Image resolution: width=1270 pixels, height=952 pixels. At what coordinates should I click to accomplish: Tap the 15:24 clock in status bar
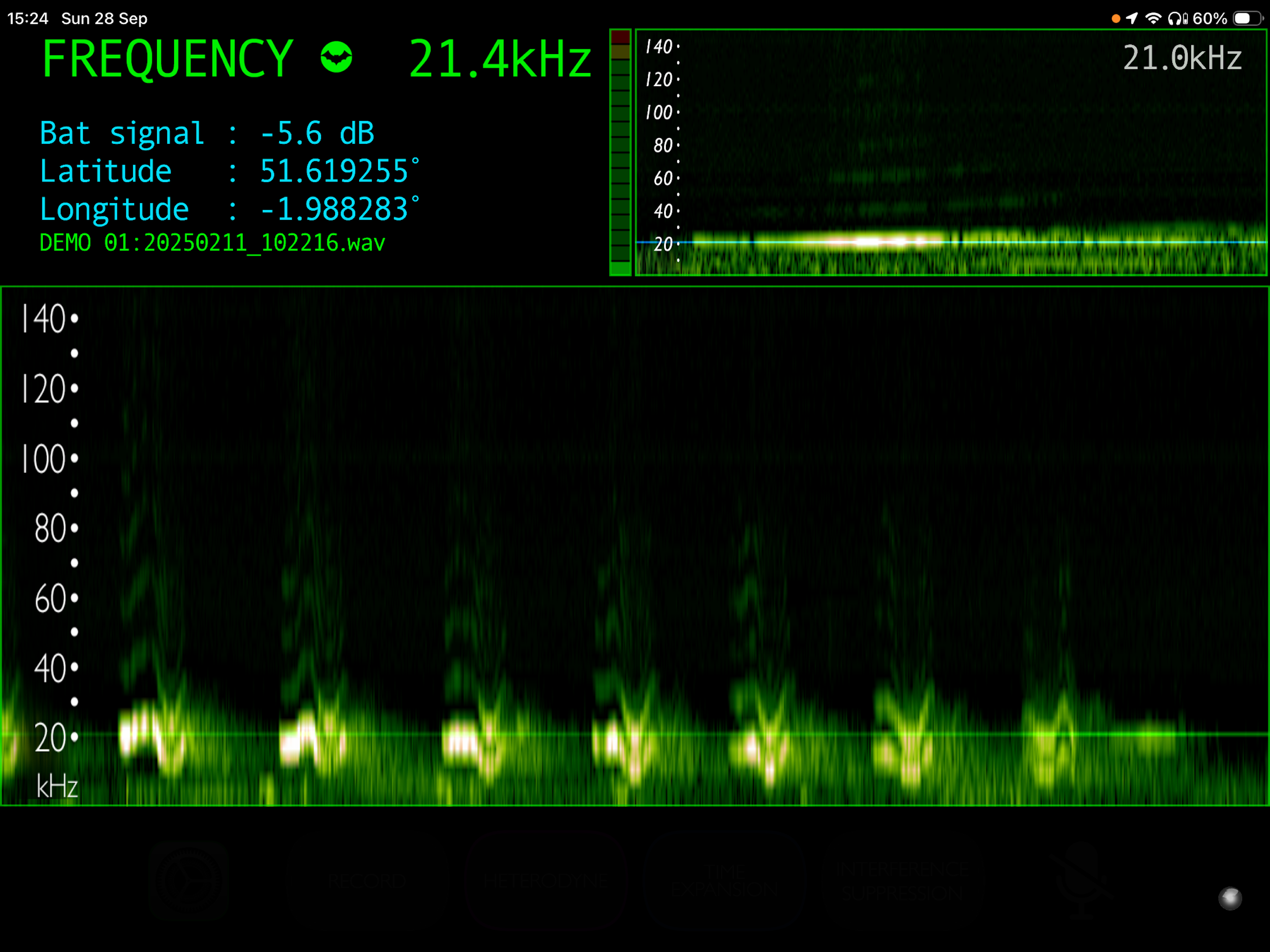point(28,18)
